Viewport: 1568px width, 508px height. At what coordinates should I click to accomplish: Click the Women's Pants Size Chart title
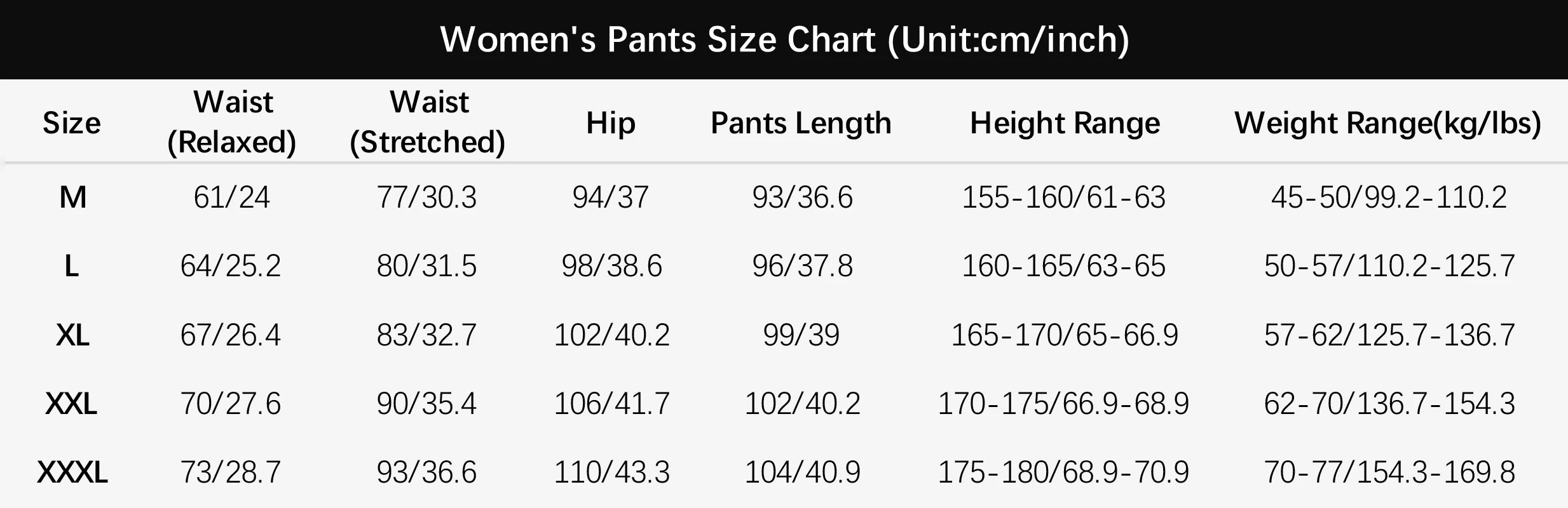coord(784,40)
